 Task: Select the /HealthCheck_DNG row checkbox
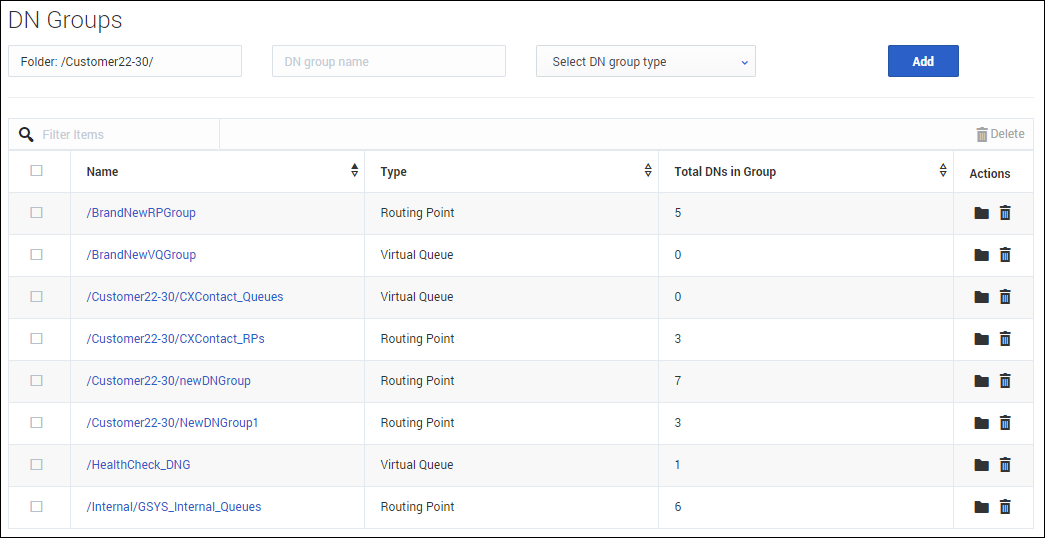pyautogui.click(x=37, y=465)
